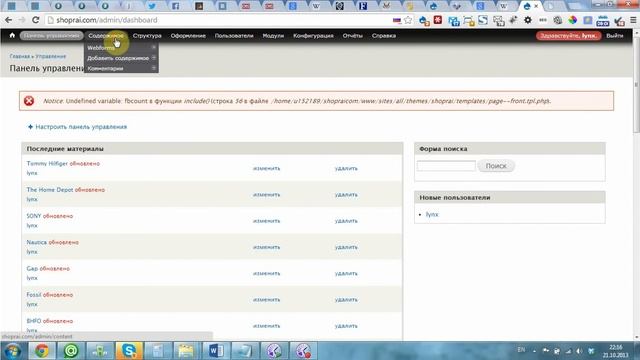Open Настроить панель управления link

click(81, 127)
